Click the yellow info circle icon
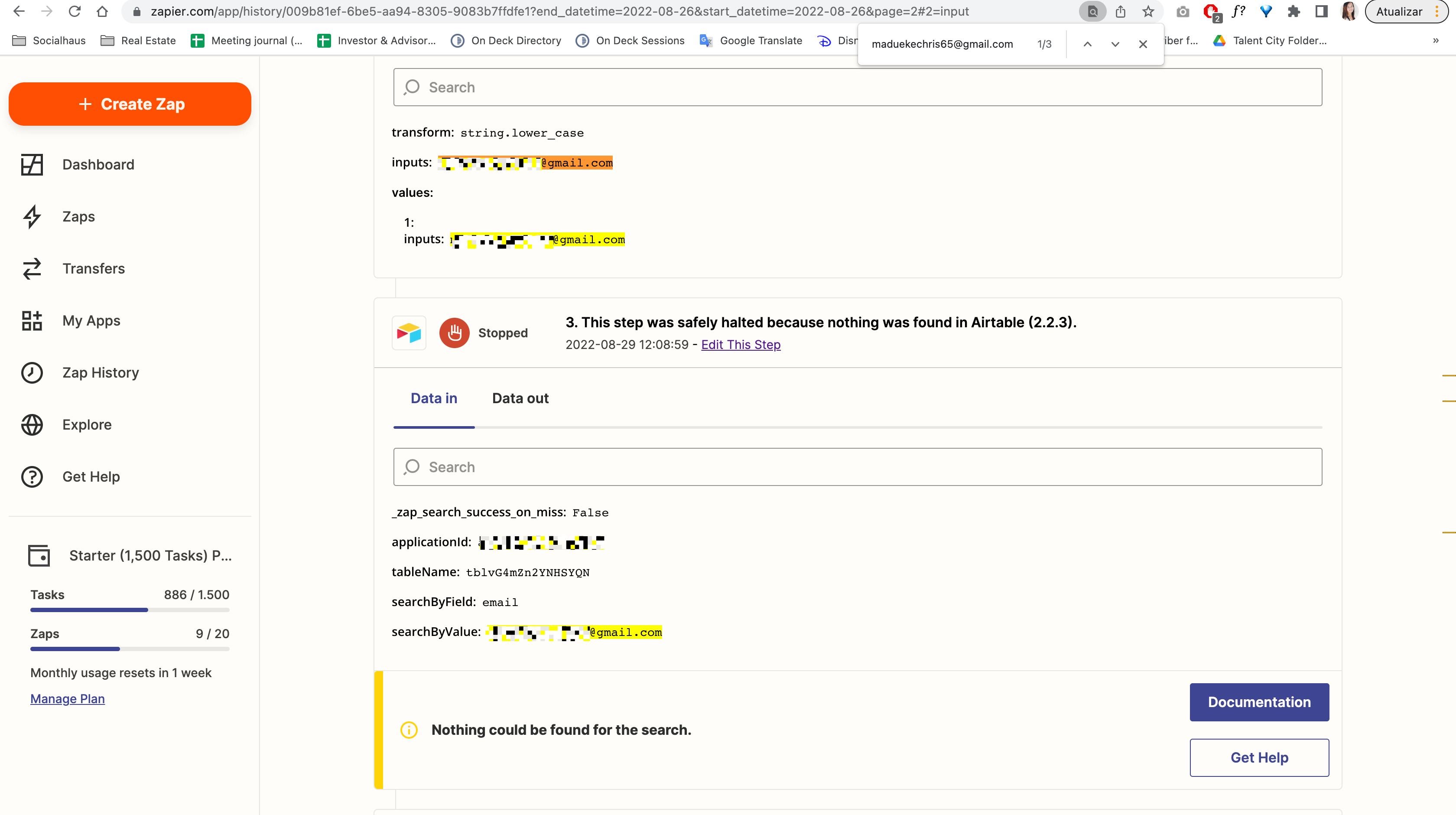The width and height of the screenshot is (1456, 815). pos(409,730)
